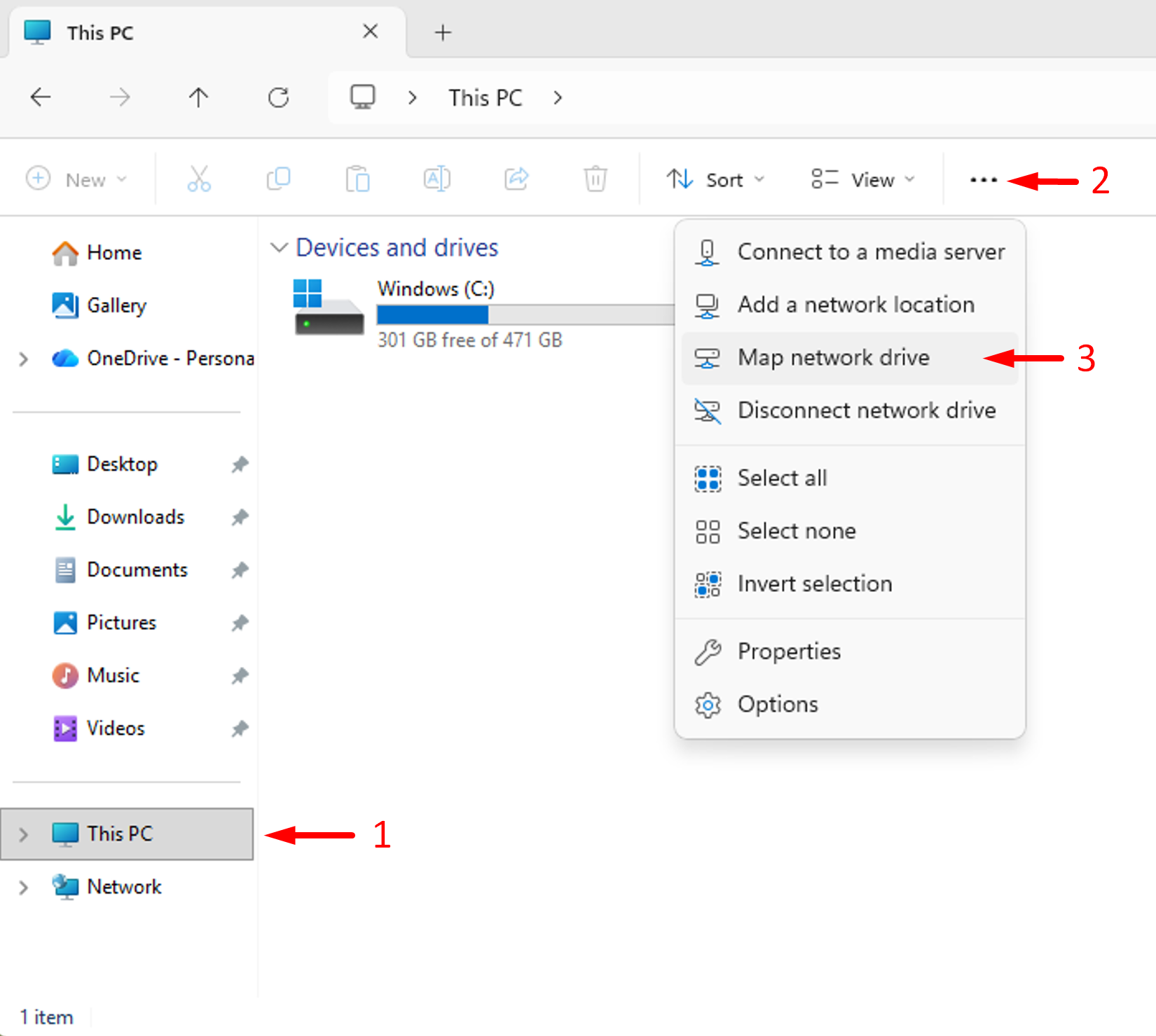This screenshot has width=1156, height=1036.
Task: Click the Rename icon in toolbar
Action: click(436, 179)
